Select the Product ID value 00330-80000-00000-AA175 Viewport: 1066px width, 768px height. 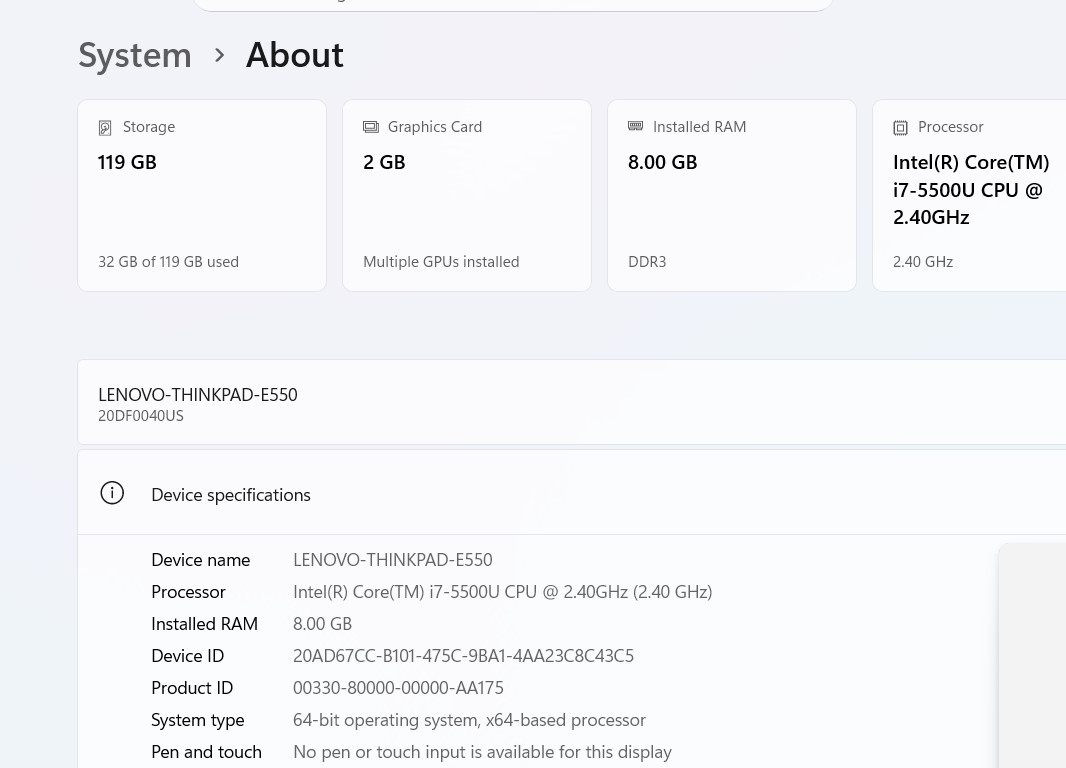coord(398,688)
